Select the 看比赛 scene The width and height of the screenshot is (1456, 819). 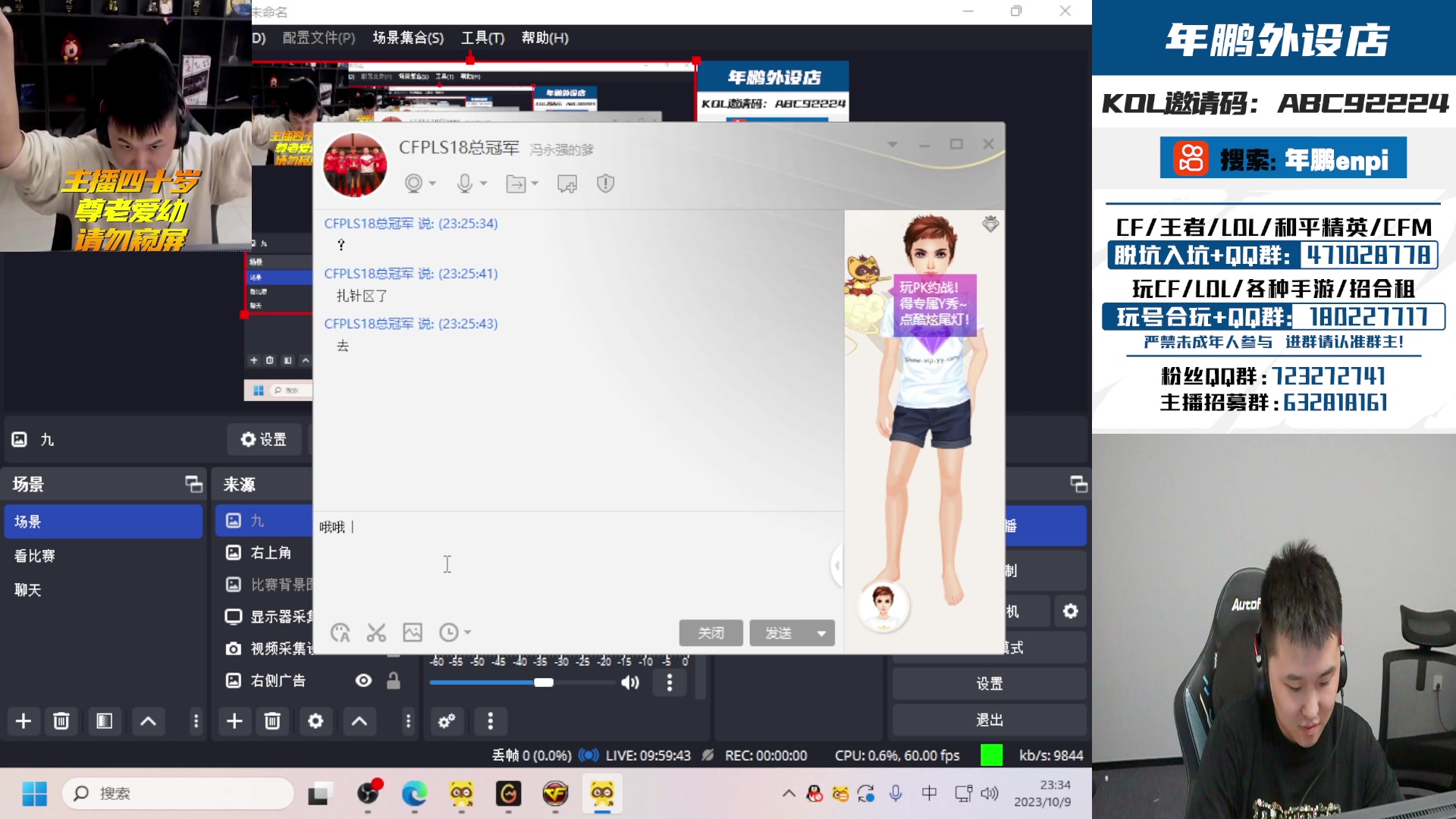pyautogui.click(x=103, y=556)
